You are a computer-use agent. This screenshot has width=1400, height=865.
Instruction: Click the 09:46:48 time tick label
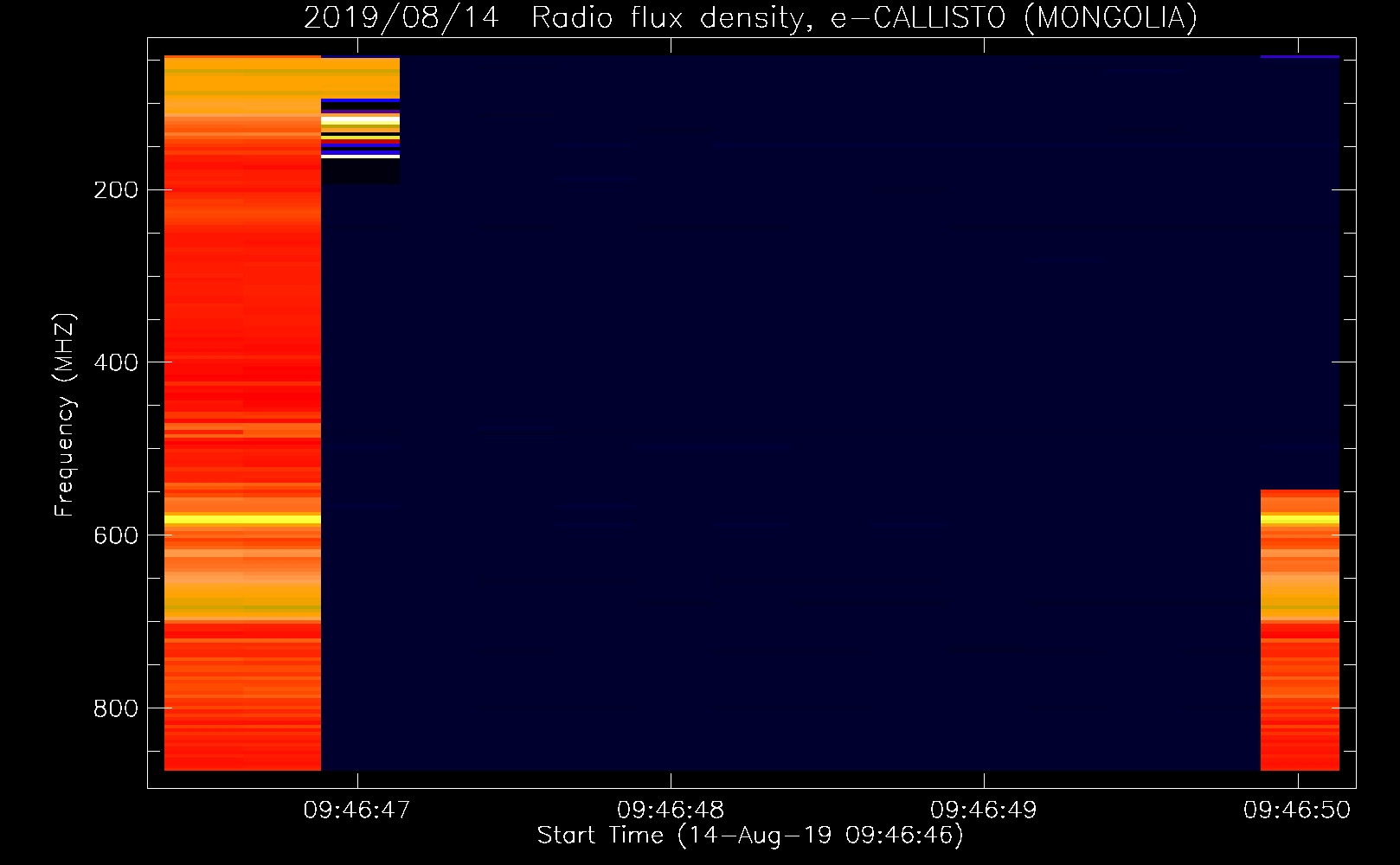tap(671, 811)
